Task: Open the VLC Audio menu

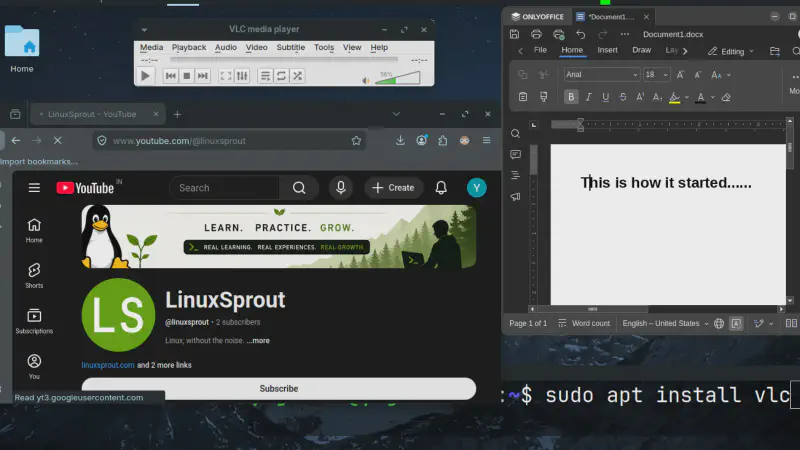Action: (226, 47)
